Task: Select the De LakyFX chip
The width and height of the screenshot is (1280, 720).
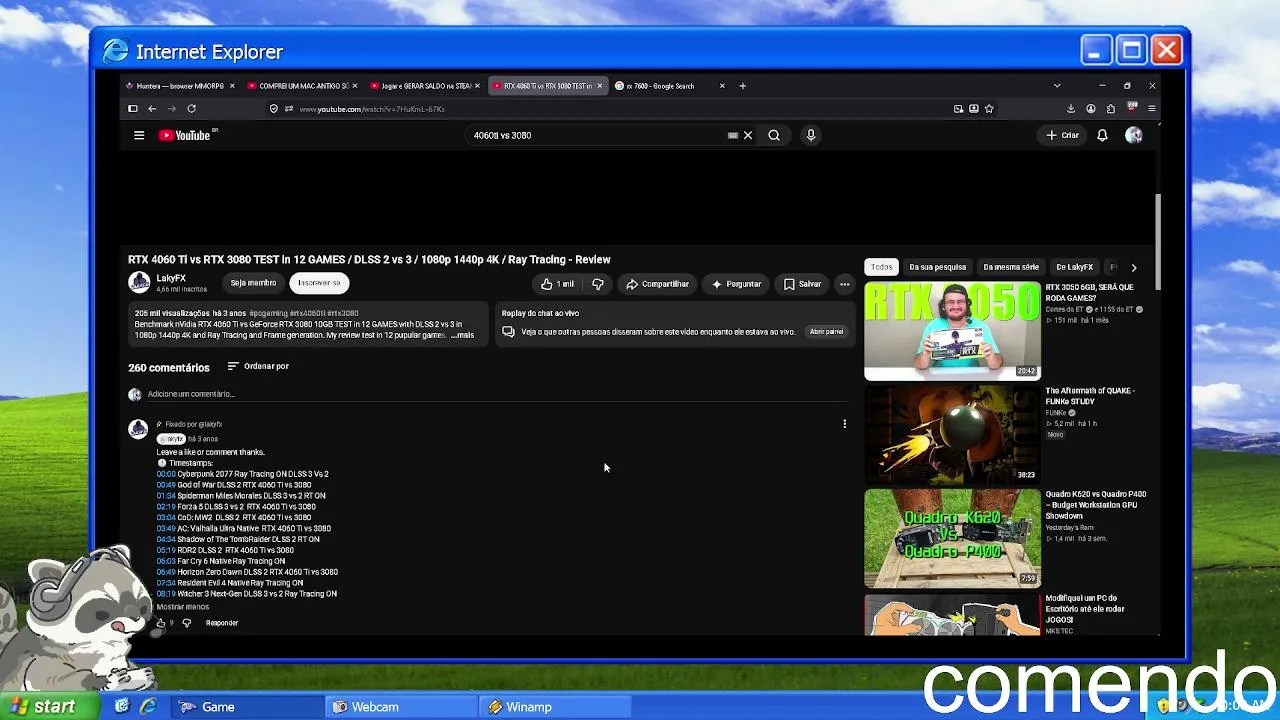Action: [x=1075, y=267]
